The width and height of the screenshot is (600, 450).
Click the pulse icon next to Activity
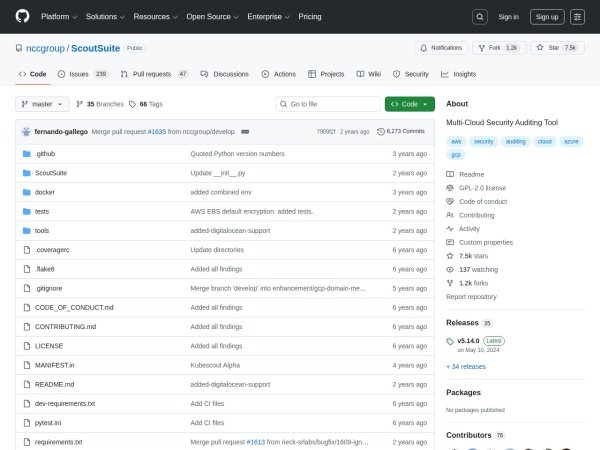(x=450, y=229)
